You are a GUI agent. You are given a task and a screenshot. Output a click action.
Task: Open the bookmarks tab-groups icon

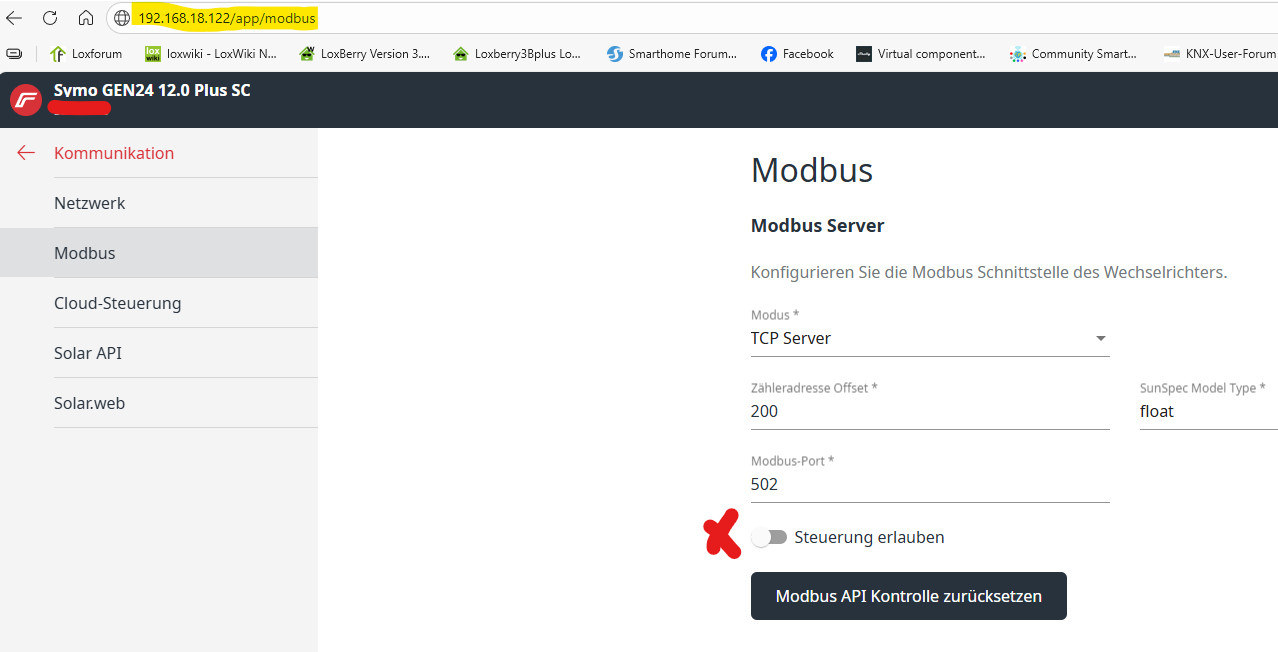pyautogui.click(x=14, y=54)
